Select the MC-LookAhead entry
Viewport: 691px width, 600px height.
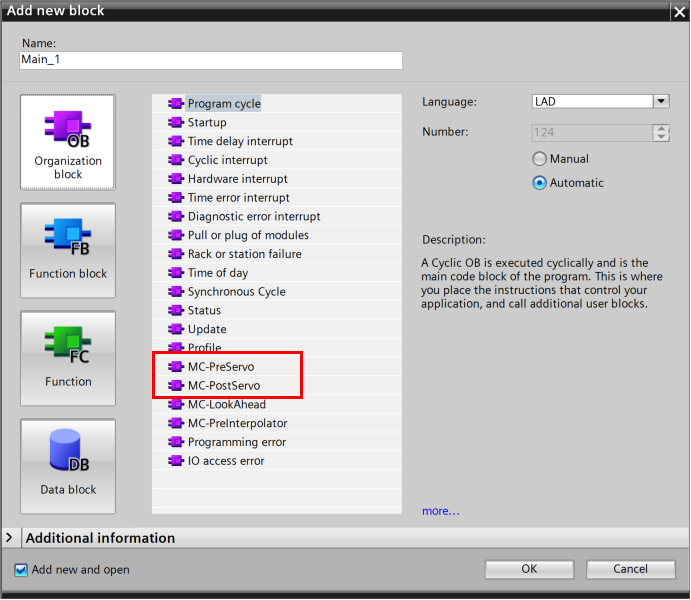[277, 404]
